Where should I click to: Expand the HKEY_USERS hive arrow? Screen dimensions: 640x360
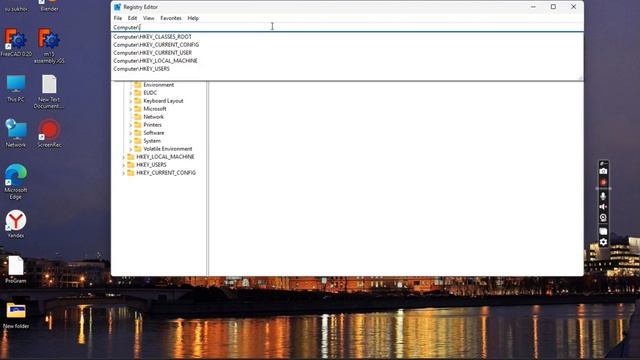(x=123, y=165)
